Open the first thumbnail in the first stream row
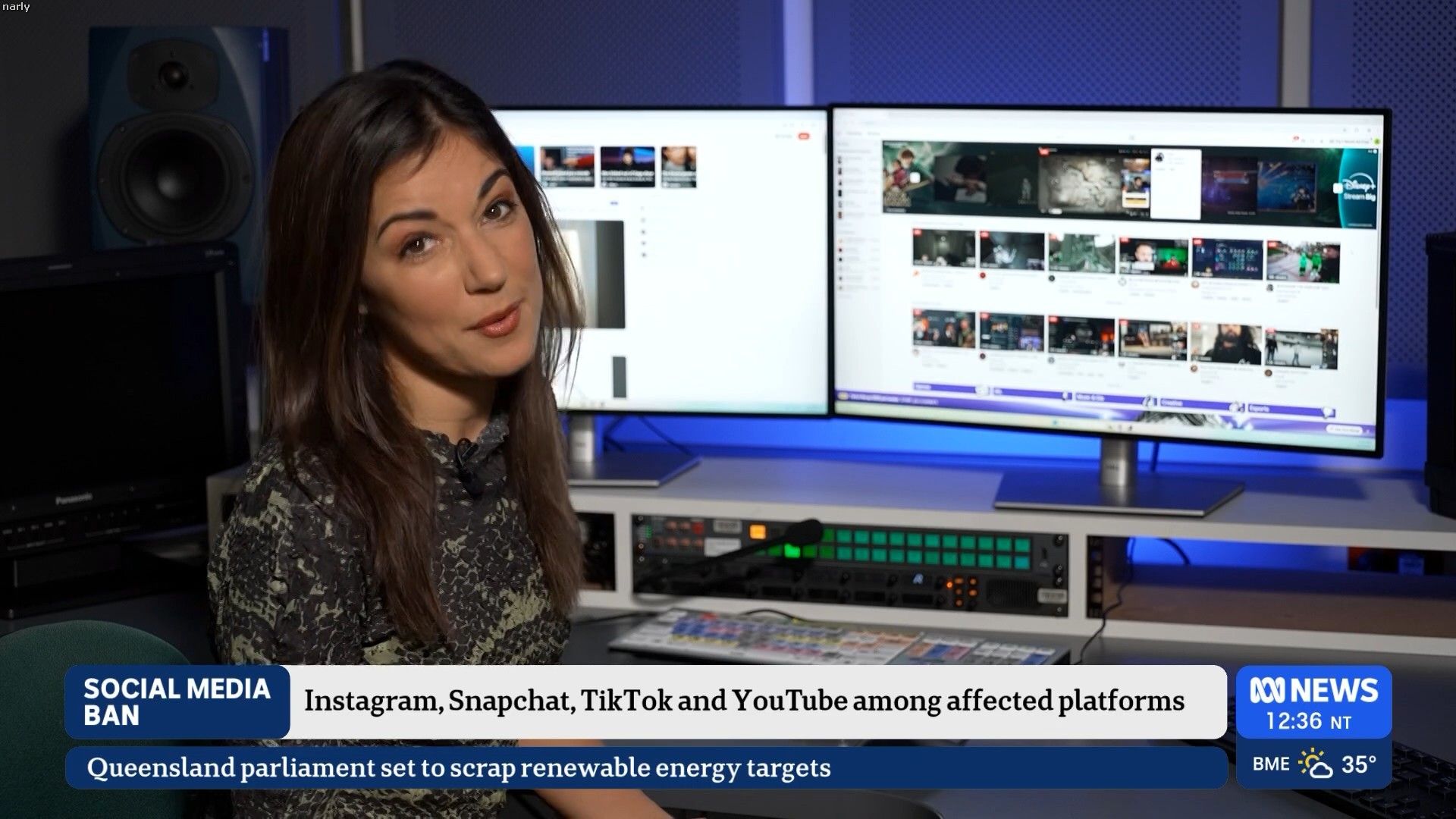 (943, 248)
